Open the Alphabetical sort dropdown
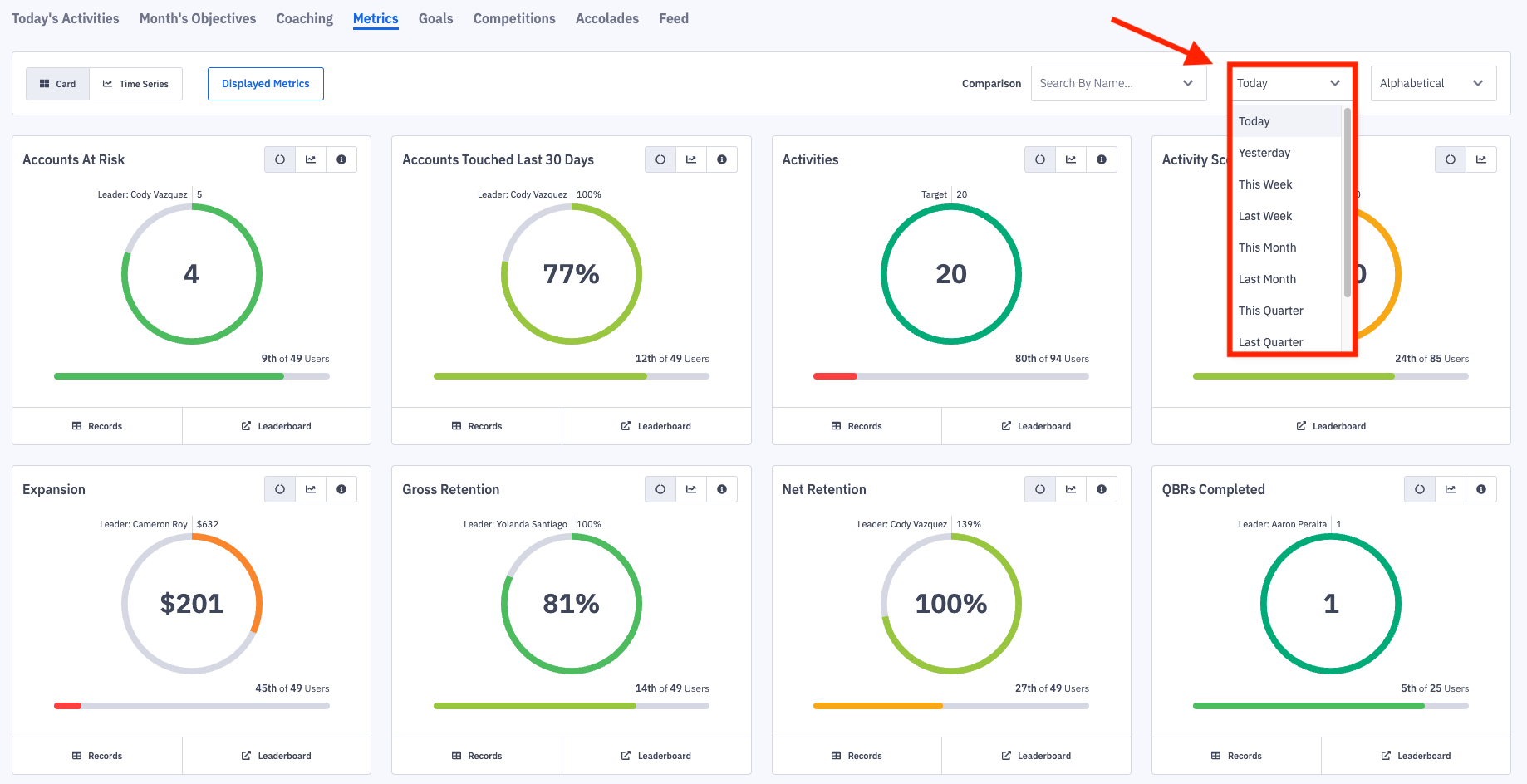This screenshot has width=1527, height=784. tap(1433, 83)
